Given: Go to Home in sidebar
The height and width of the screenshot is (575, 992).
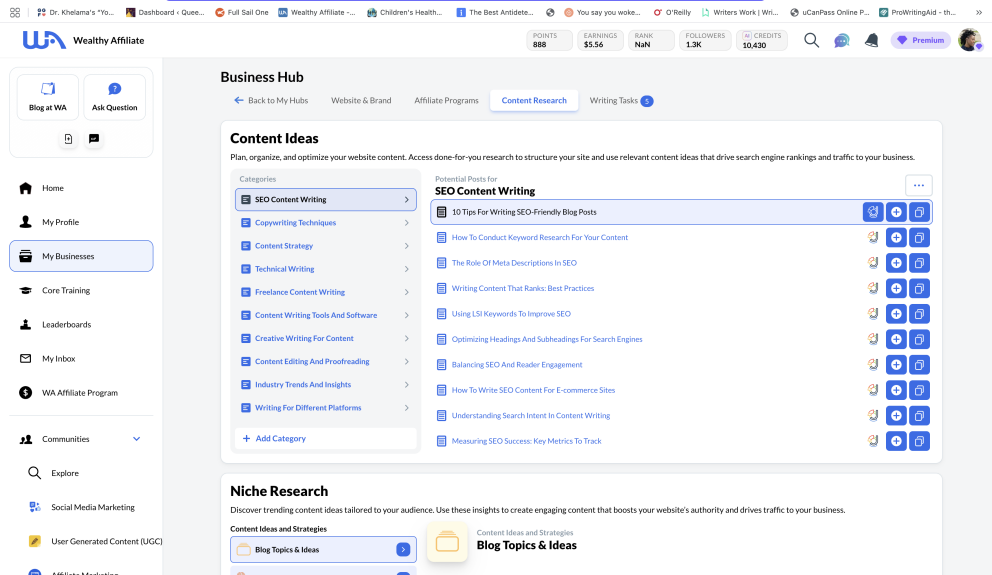Looking at the screenshot, I should [81, 188].
